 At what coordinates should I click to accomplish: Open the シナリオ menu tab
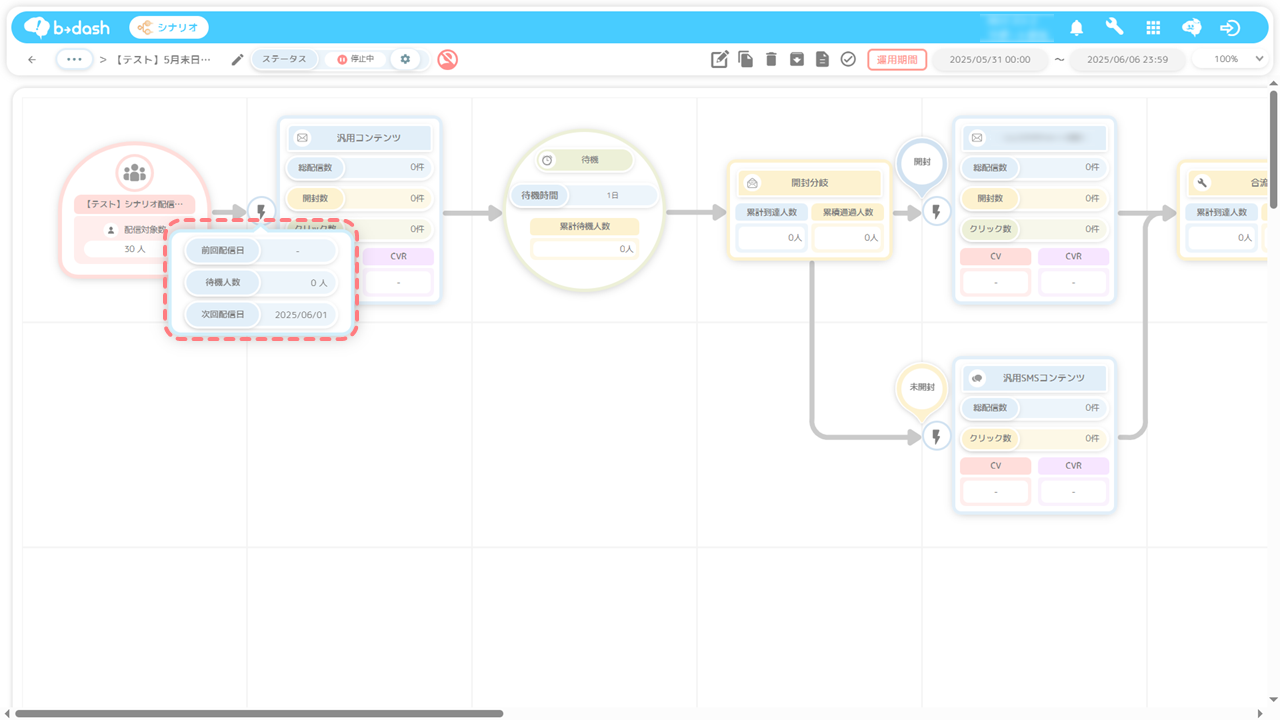[x=169, y=28]
